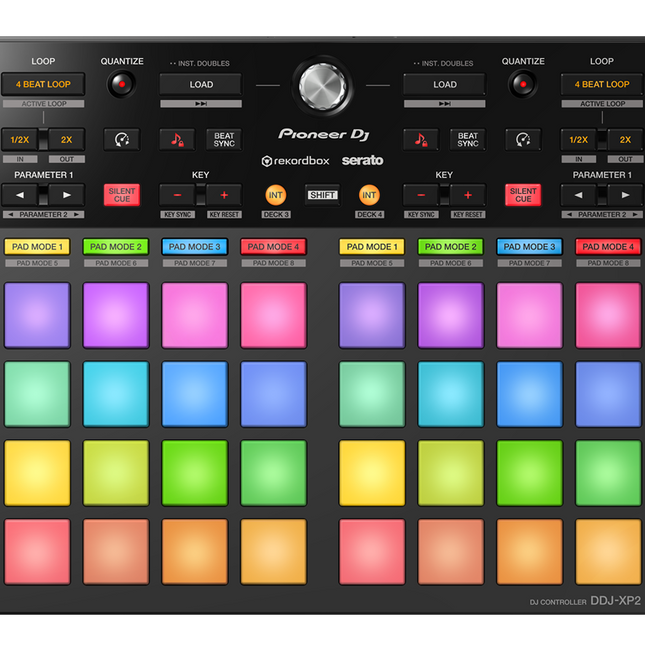Switch right deck to PAD MODE 3
645x645 pixels.
tap(529, 247)
